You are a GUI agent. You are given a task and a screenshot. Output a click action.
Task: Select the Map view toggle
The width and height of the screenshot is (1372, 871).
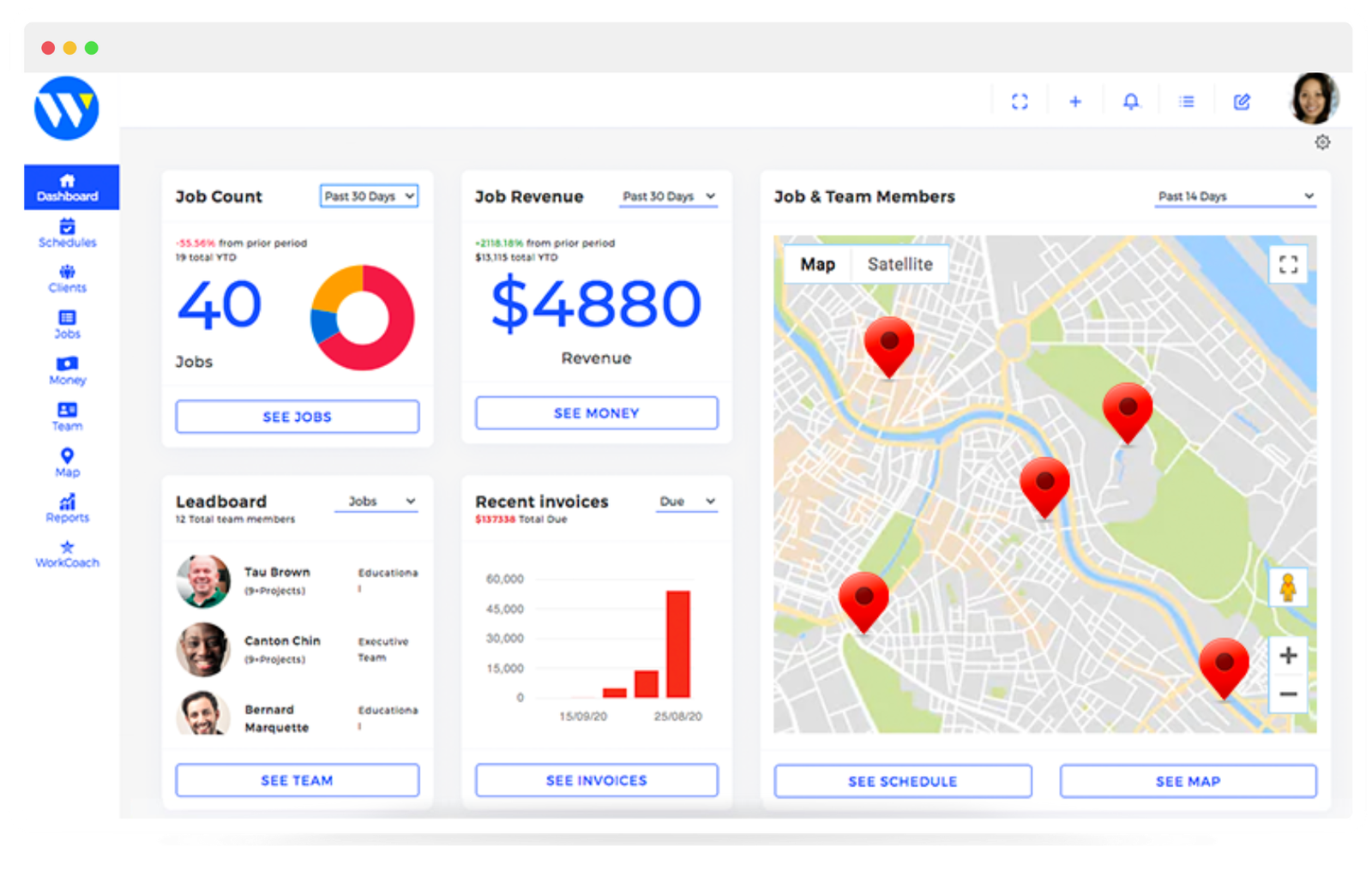point(817,264)
